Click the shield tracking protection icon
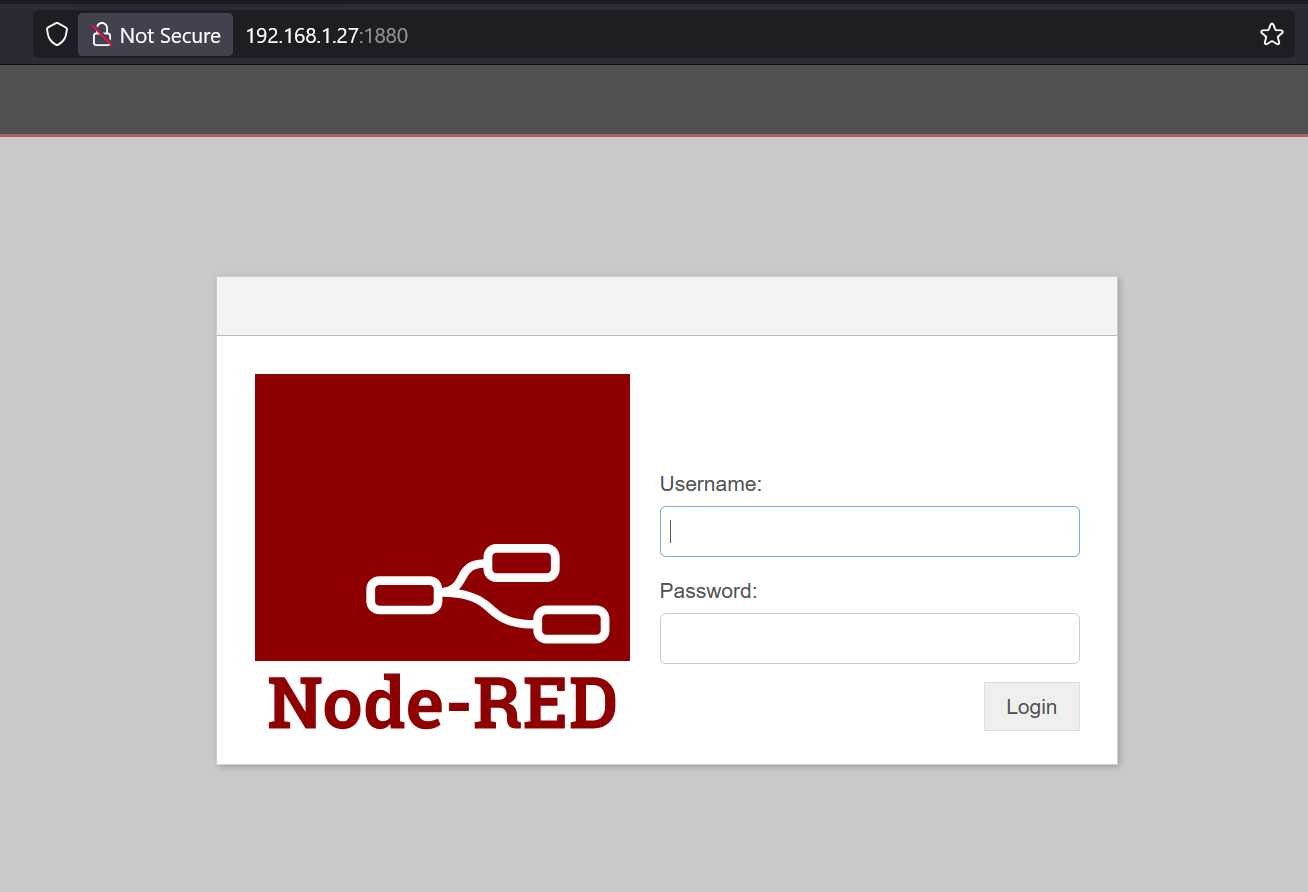Screen dimensions: 1308x892 (x=57, y=35)
